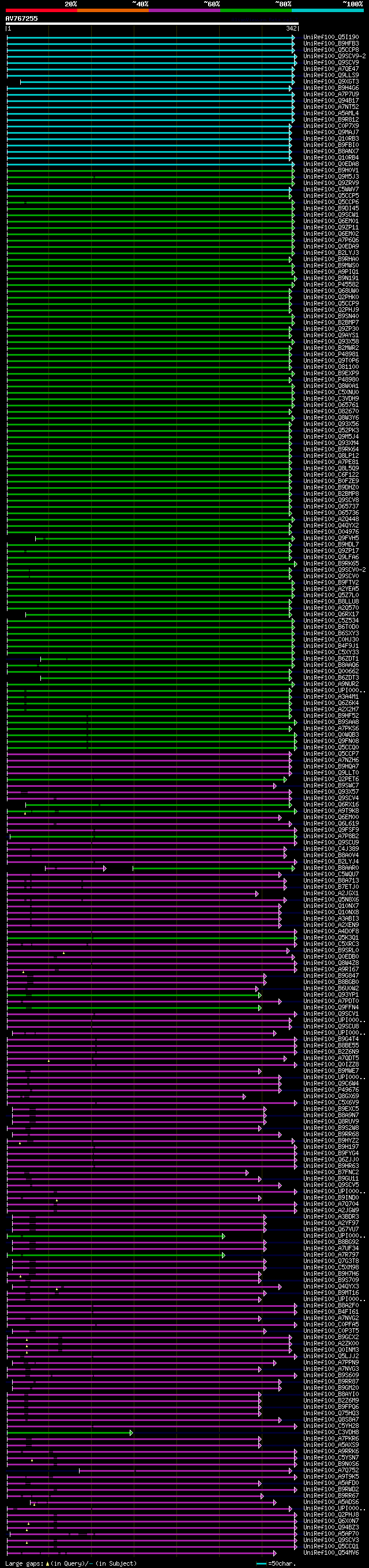This screenshot has height=1568, width=369.
Task: Click the query end position 342
Action: click(292, 29)
